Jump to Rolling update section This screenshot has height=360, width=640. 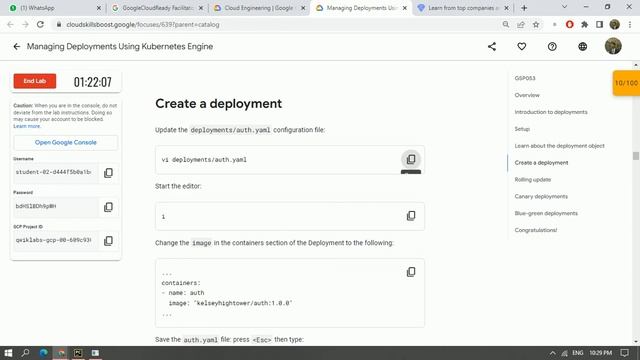(533, 180)
